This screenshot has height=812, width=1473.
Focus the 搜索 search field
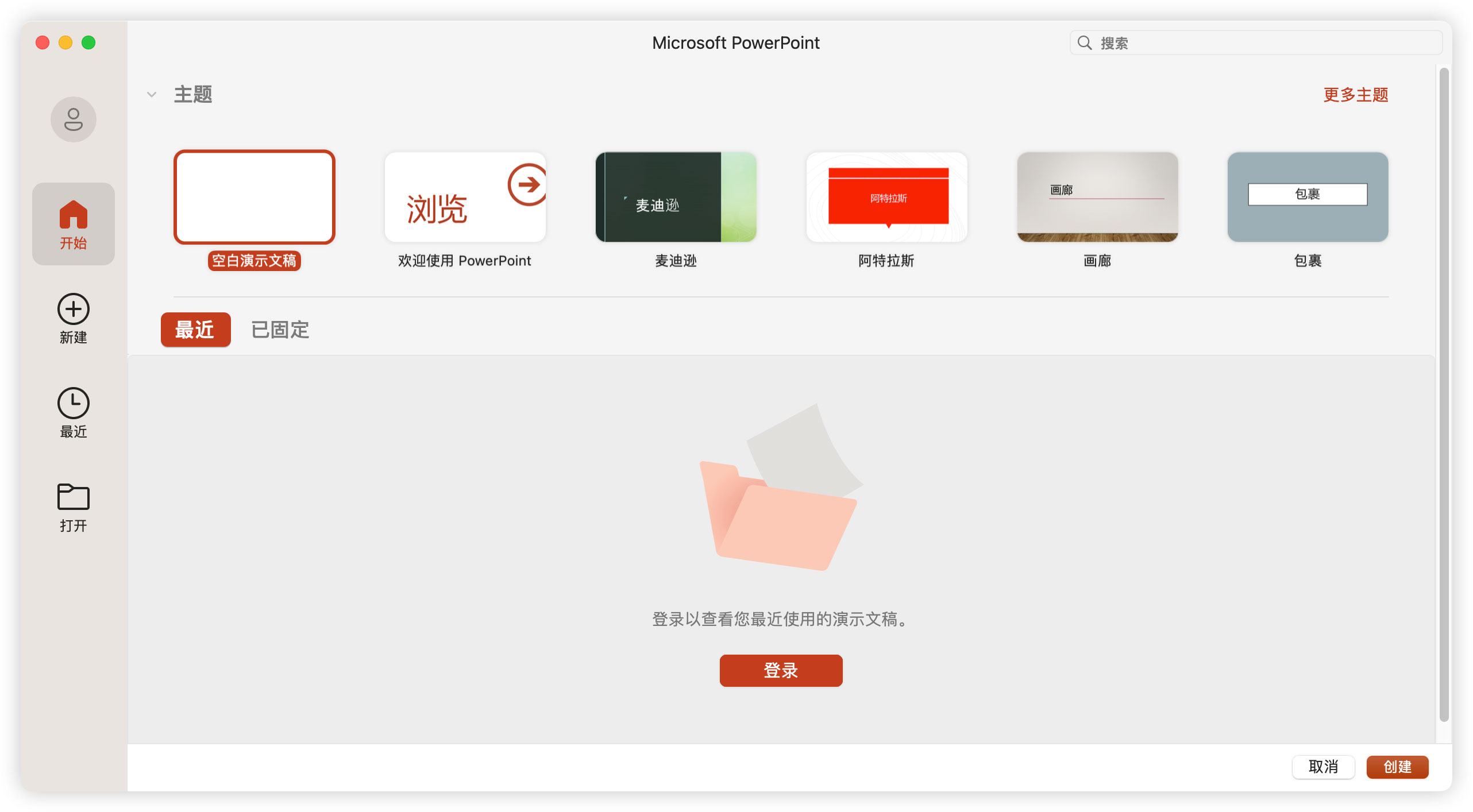[x=1255, y=43]
